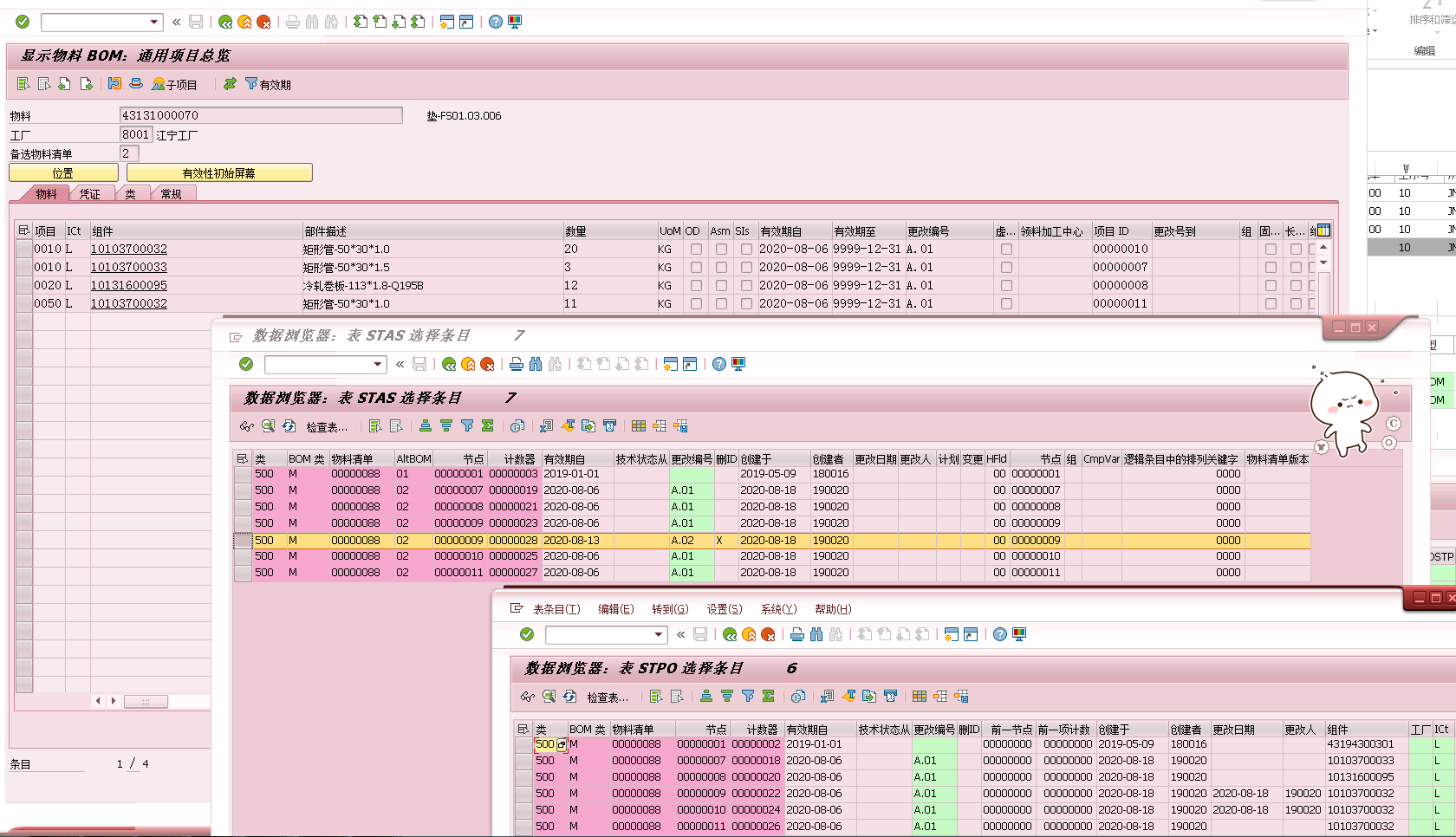Click the 有效性初始屏幕 button
Viewport: 1456px width, 837px height.
219,172
